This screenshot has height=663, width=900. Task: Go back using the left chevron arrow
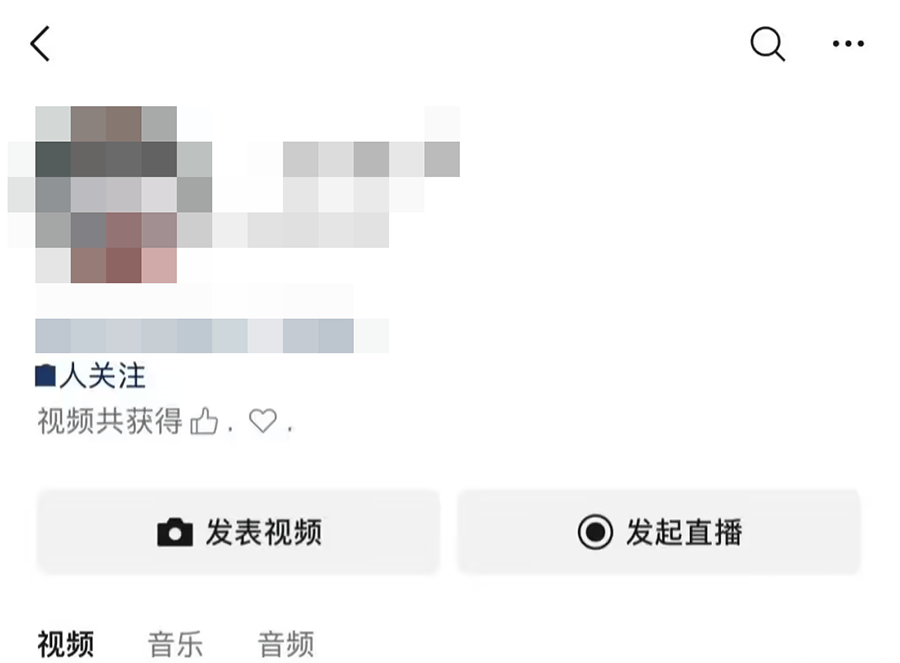click(40, 43)
